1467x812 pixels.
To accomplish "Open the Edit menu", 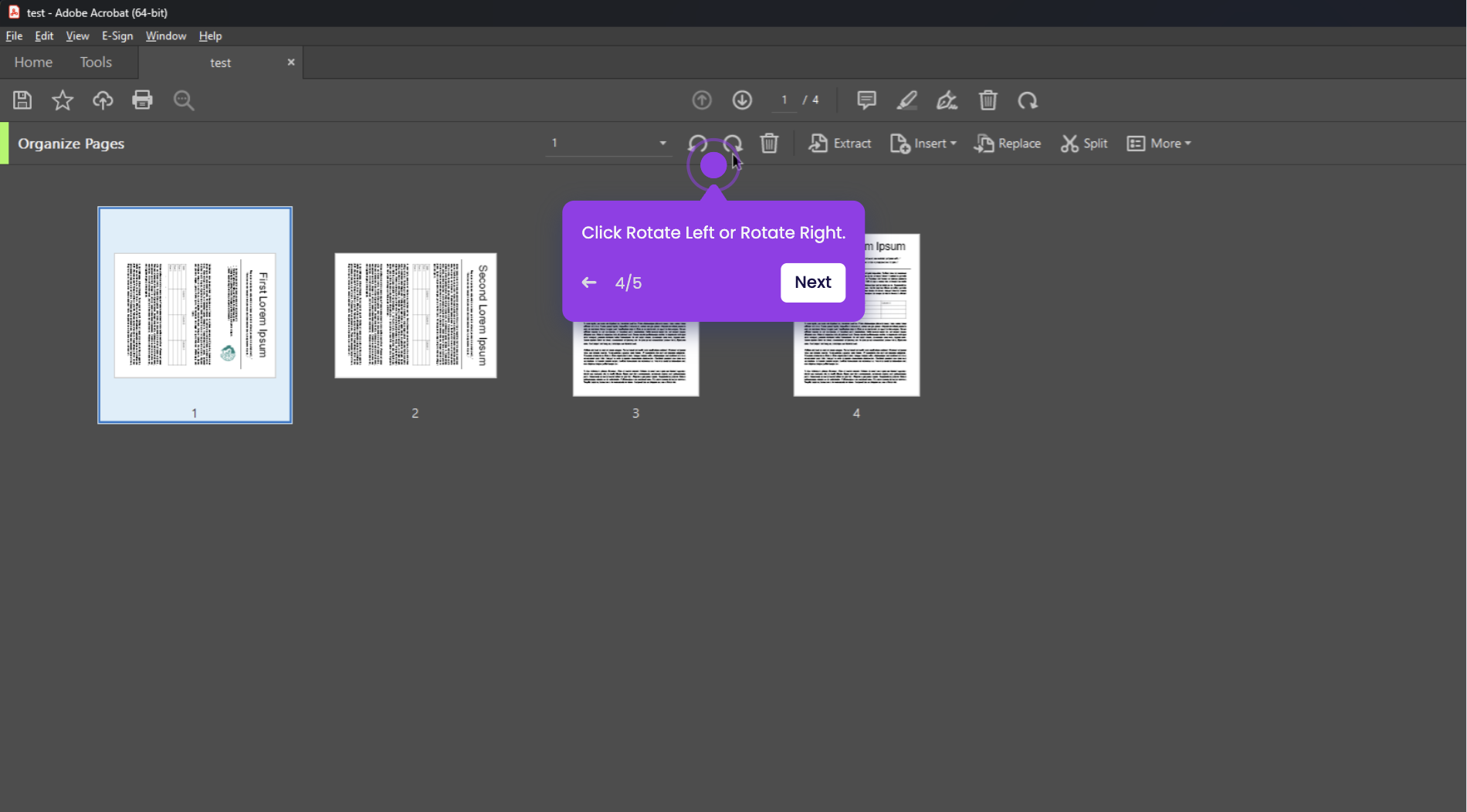I will (x=44, y=36).
